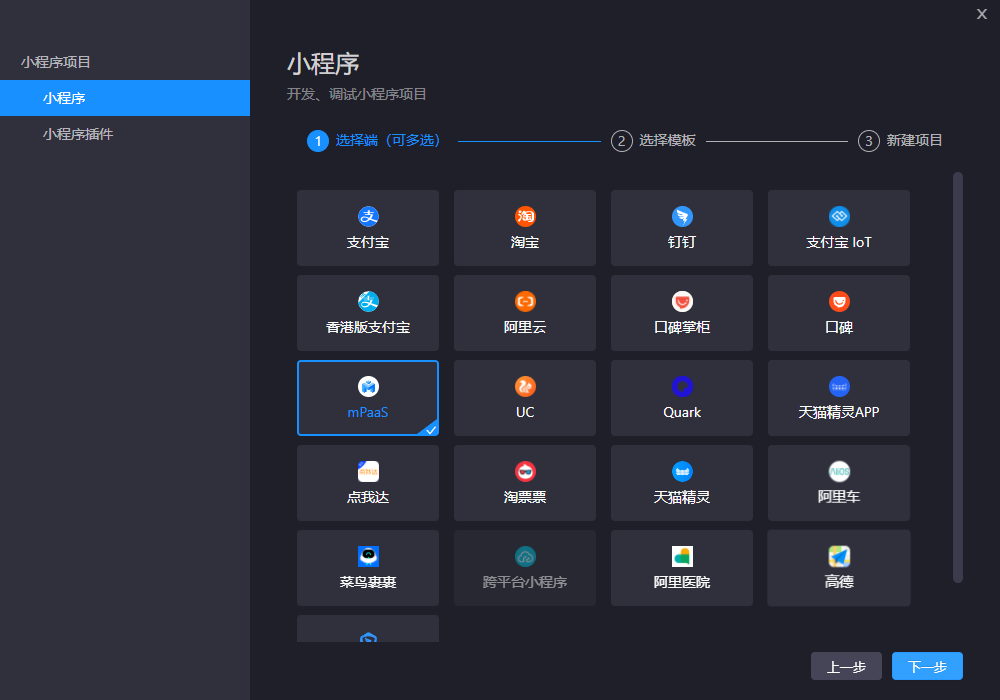Select the 淘宝 platform icon
This screenshot has width=1000, height=700.
pos(525,217)
